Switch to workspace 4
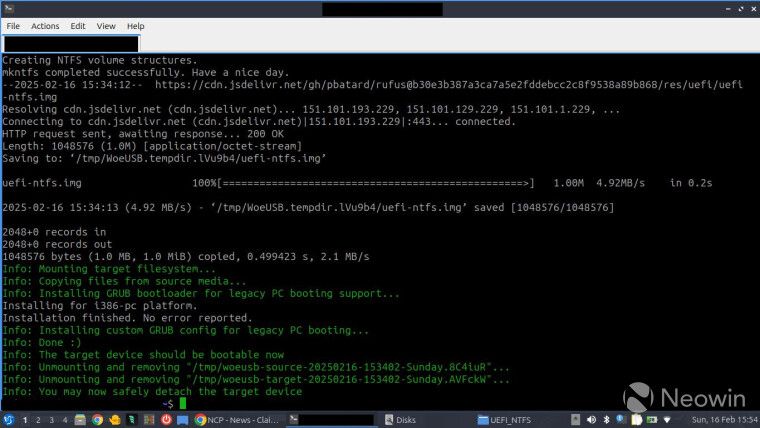The image size is (760, 428). 65,420
